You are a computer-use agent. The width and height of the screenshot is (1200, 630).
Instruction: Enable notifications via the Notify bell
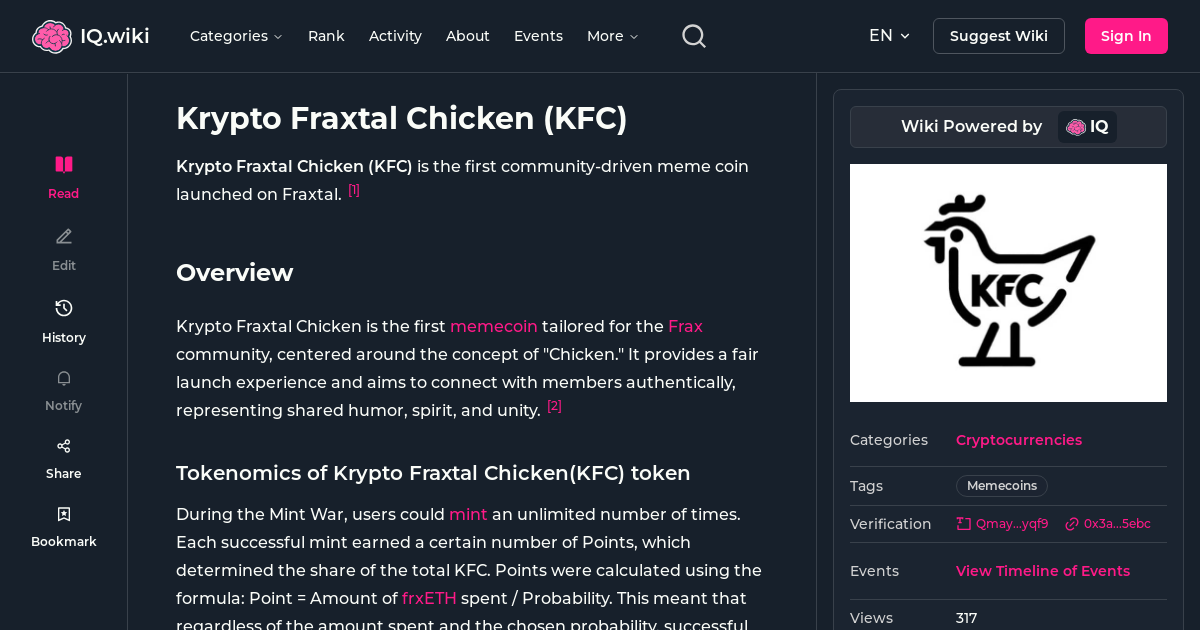pyautogui.click(x=63, y=378)
